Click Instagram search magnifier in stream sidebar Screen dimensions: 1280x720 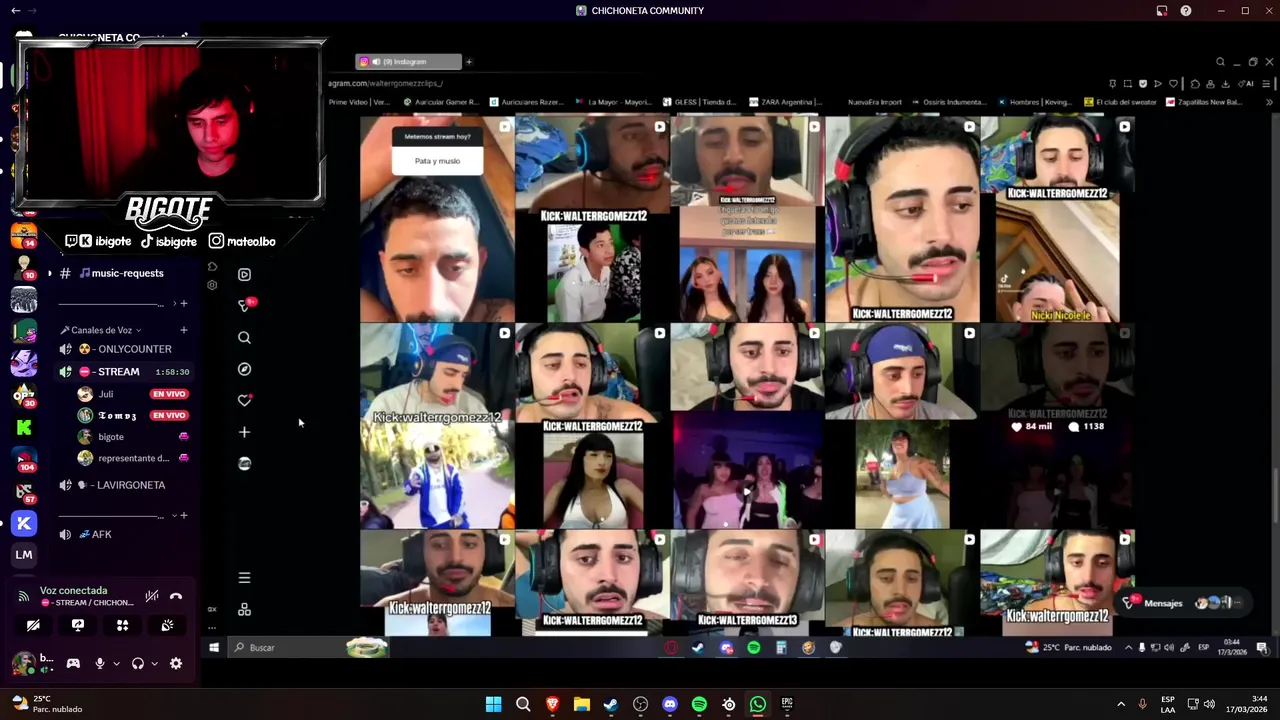click(x=244, y=338)
